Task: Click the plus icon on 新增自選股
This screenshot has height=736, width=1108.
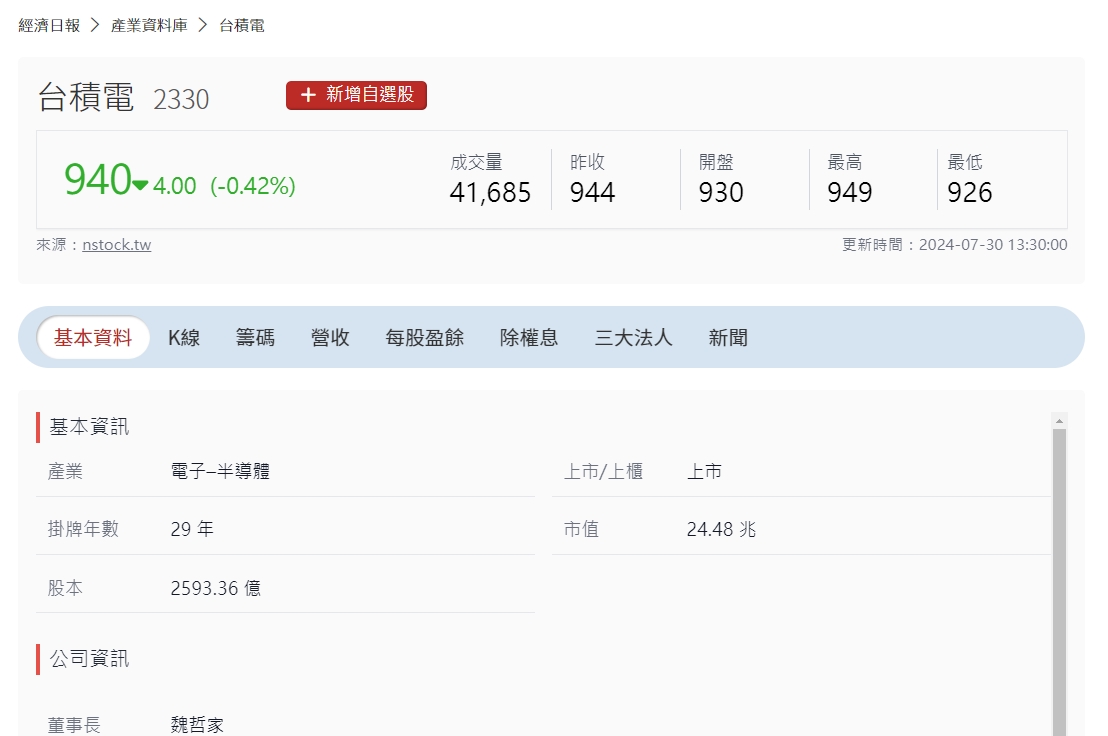Action: pos(308,95)
